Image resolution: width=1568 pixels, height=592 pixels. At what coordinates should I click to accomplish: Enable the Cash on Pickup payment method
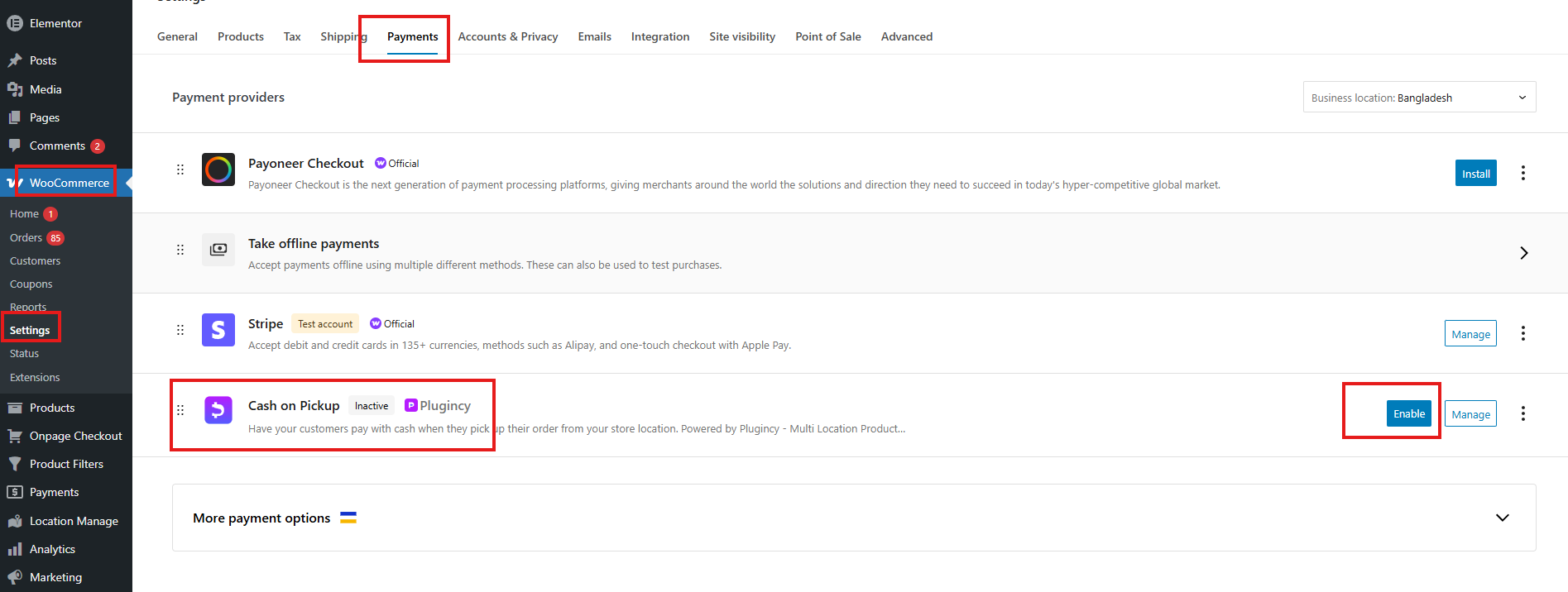(1408, 413)
